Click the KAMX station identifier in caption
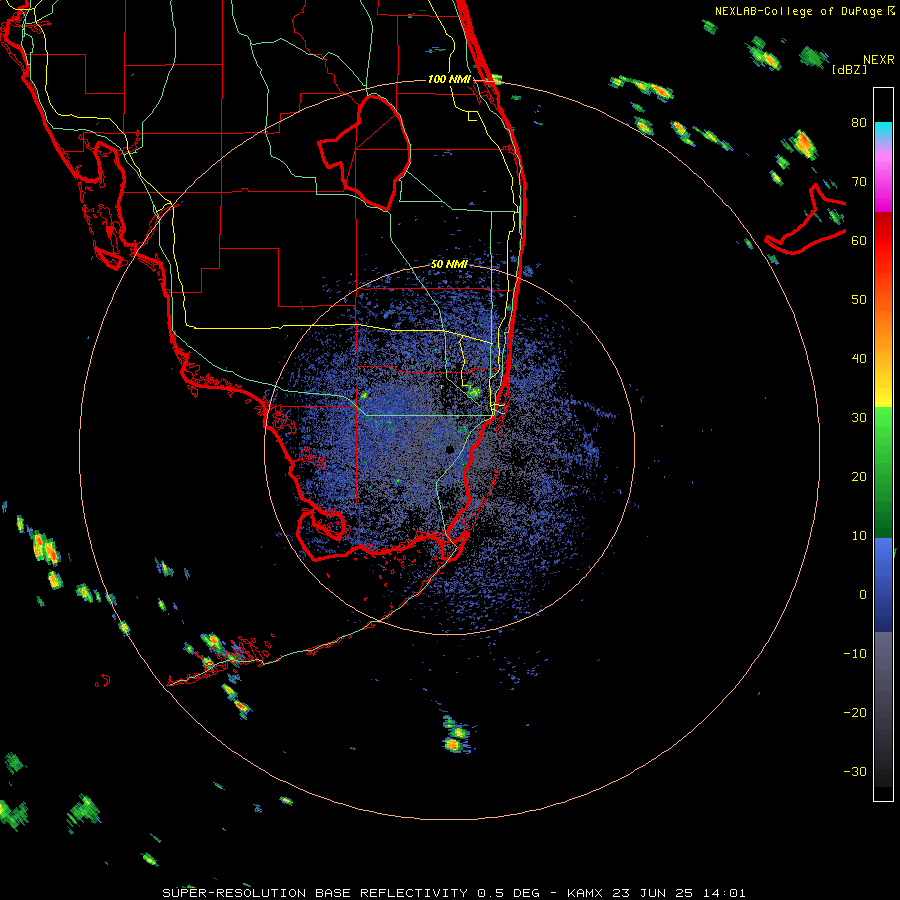This screenshot has height=900, width=900. click(x=586, y=893)
